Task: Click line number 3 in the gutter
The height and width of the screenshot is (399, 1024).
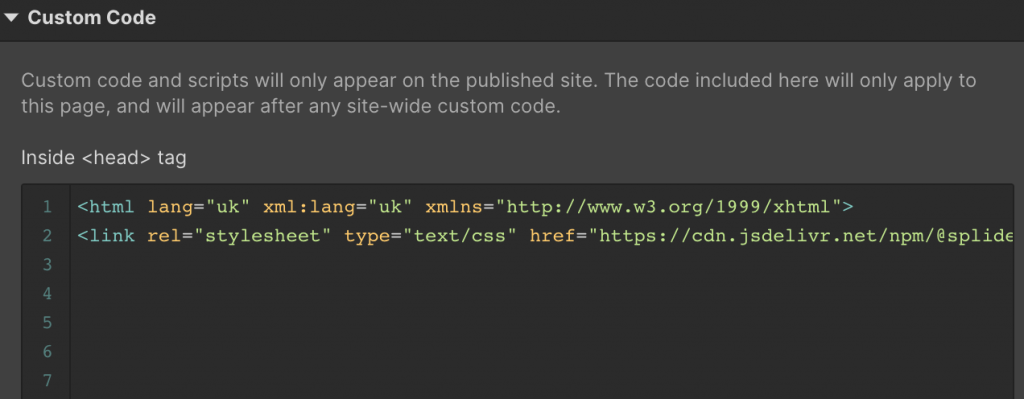Action: (x=47, y=264)
